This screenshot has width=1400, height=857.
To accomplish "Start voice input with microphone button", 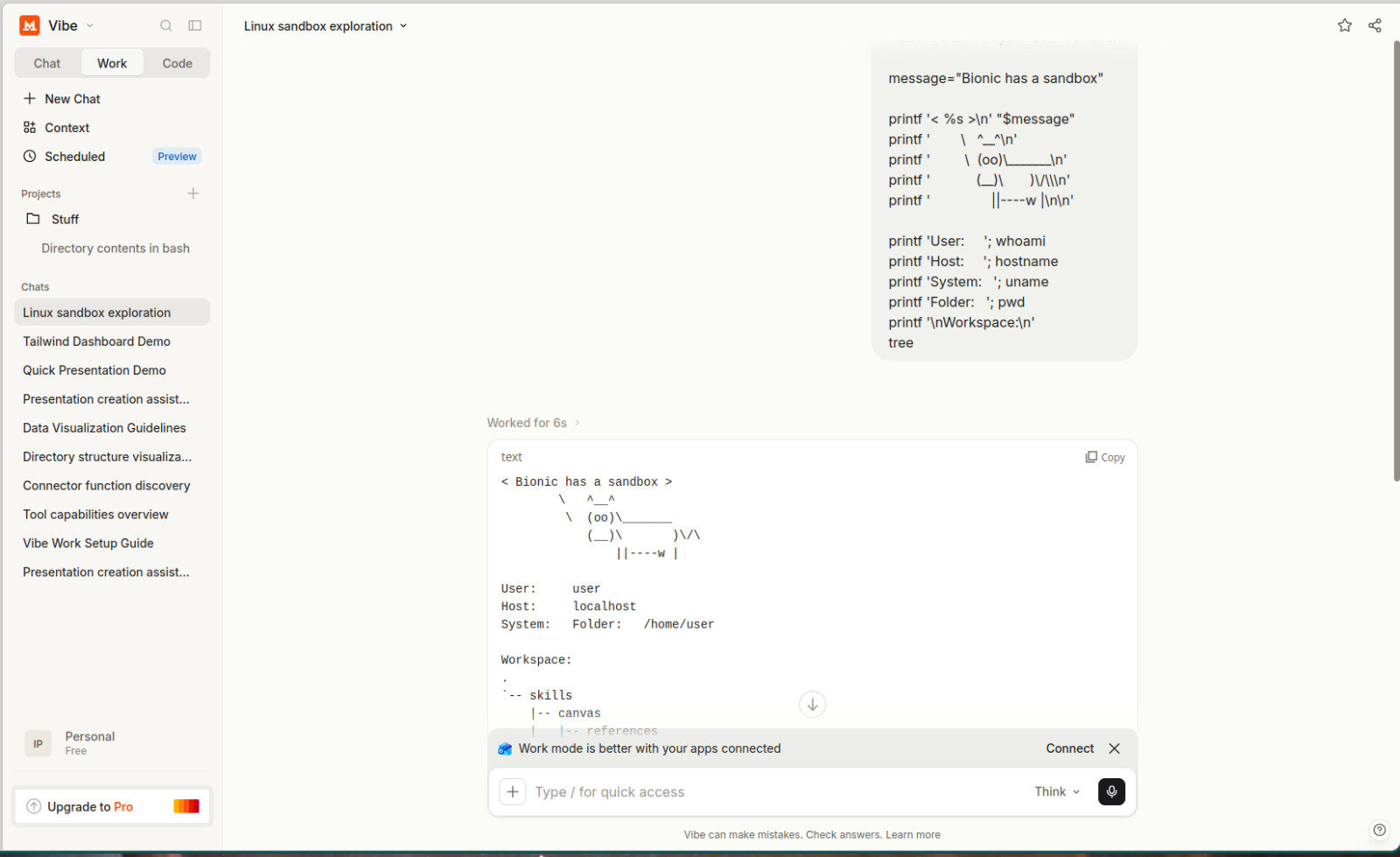I will click(x=1111, y=791).
